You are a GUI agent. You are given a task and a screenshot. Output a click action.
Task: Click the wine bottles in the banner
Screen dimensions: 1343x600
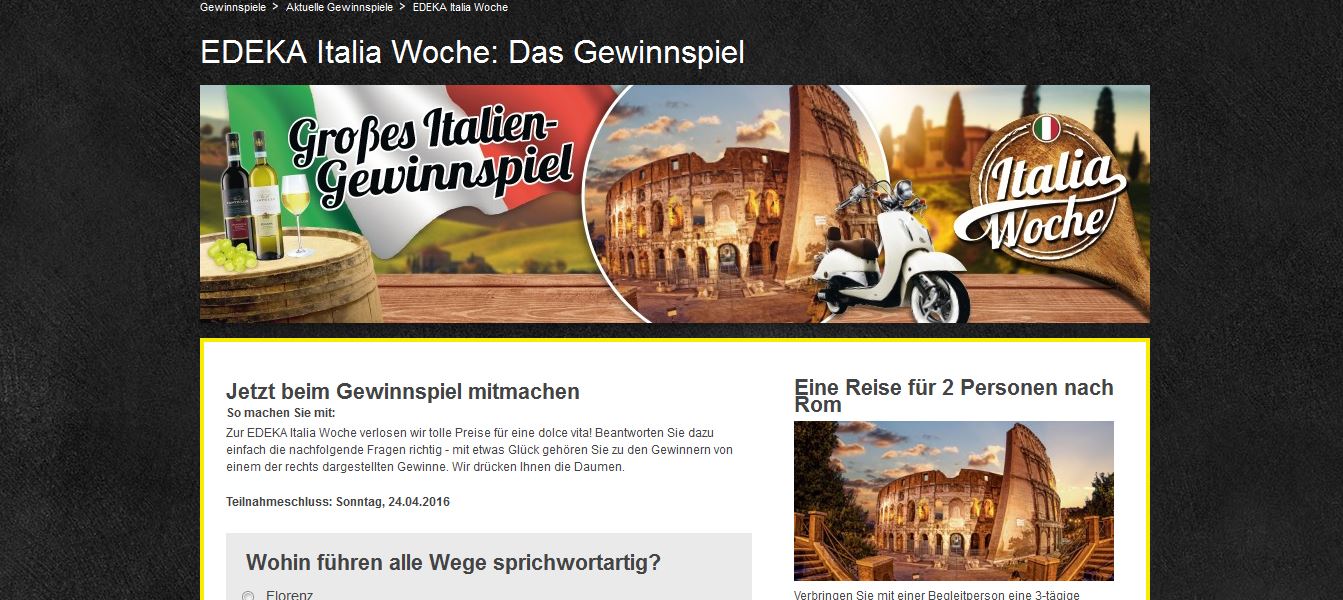click(x=250, y=195)
